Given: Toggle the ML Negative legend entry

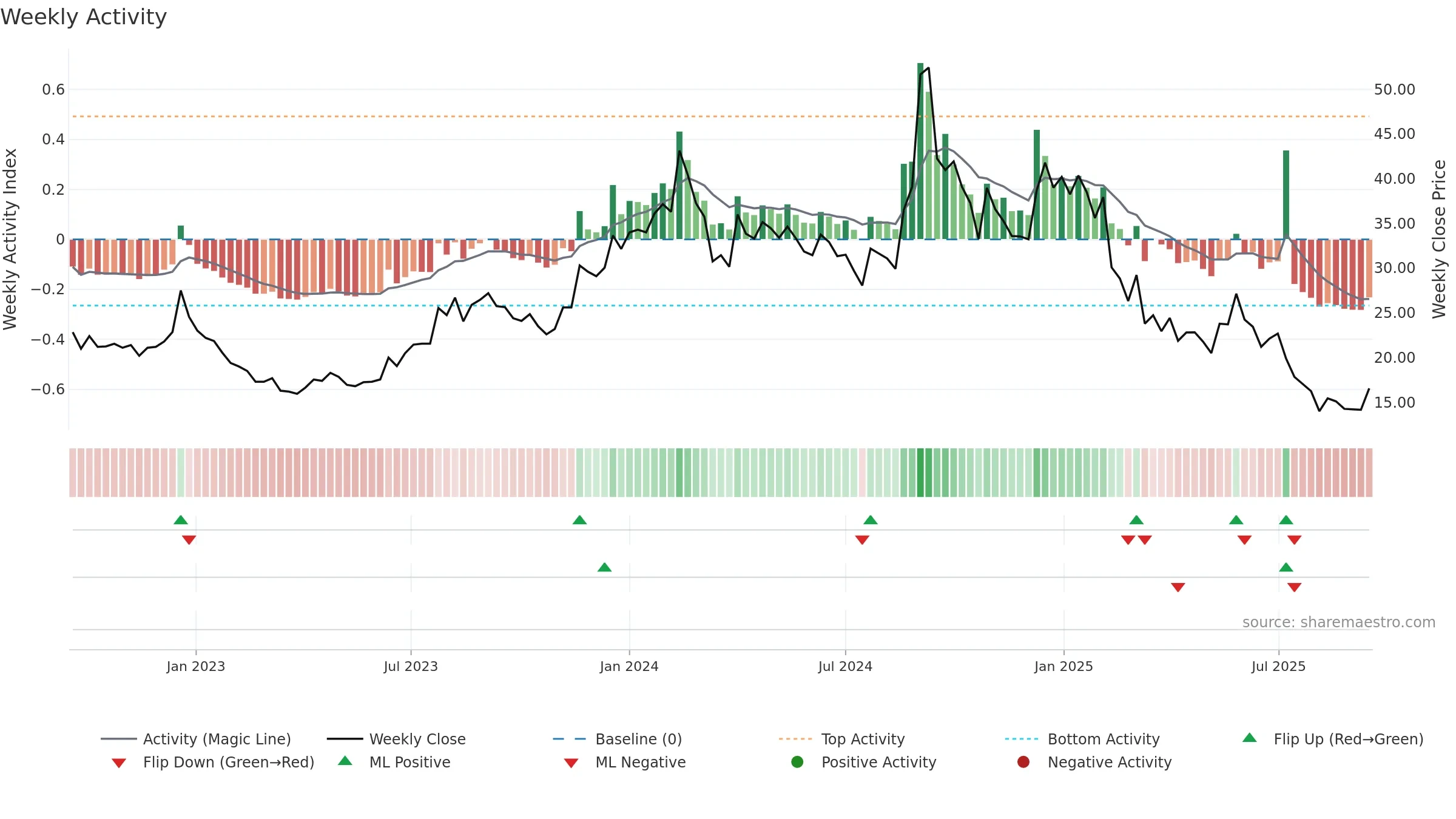Looking at the screenshot, I should point(625,762).
